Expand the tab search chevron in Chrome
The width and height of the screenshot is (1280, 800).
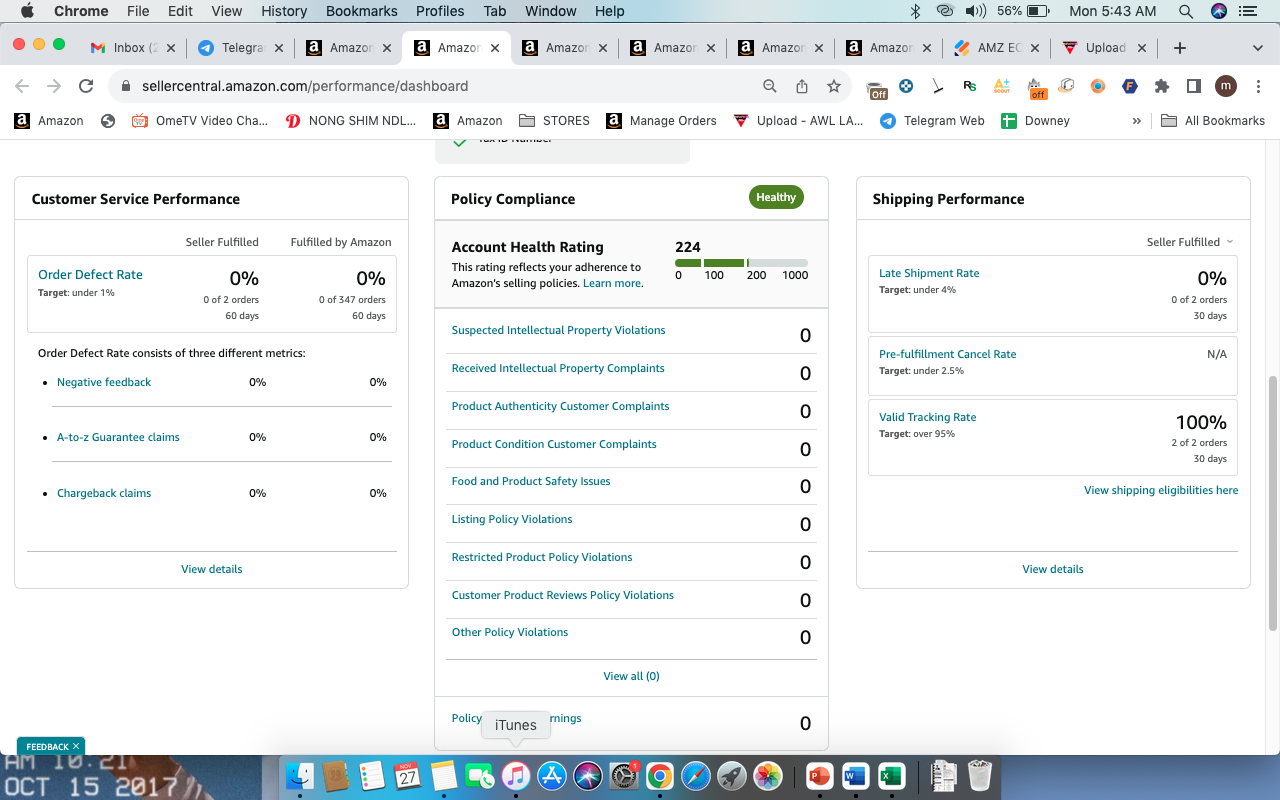tap(1257, 48)
